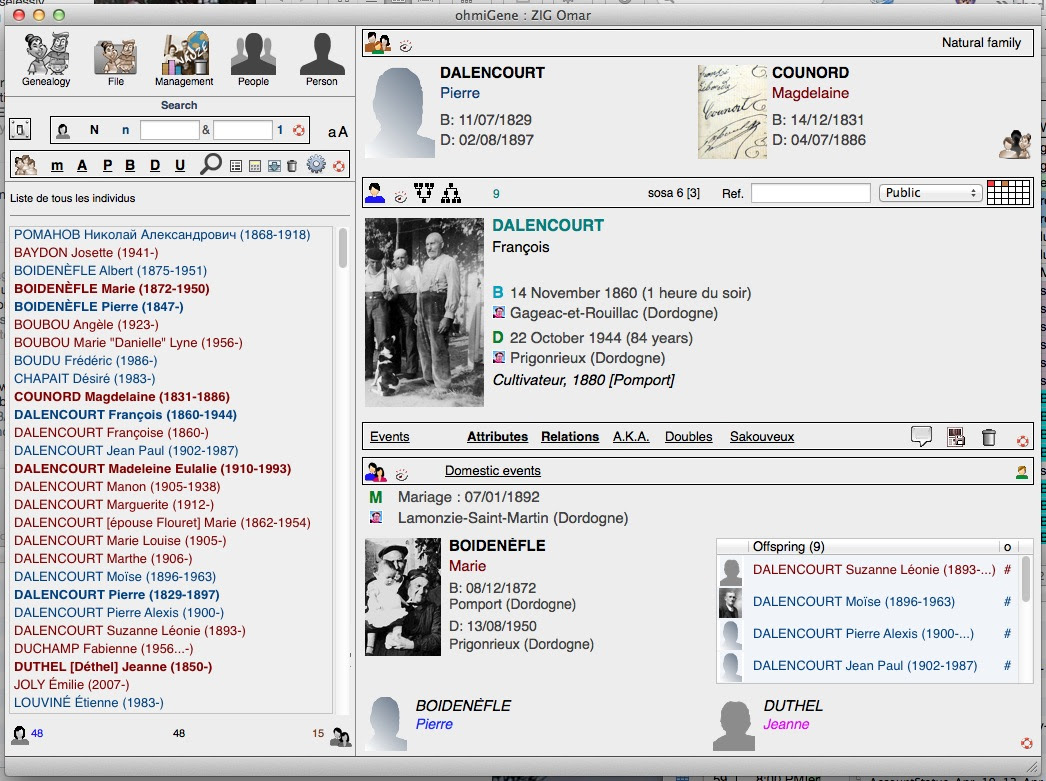Open the Genealogy section icon
Image resolution: width=1046 pixels, height=781 pixels.
tap(46, 59)
